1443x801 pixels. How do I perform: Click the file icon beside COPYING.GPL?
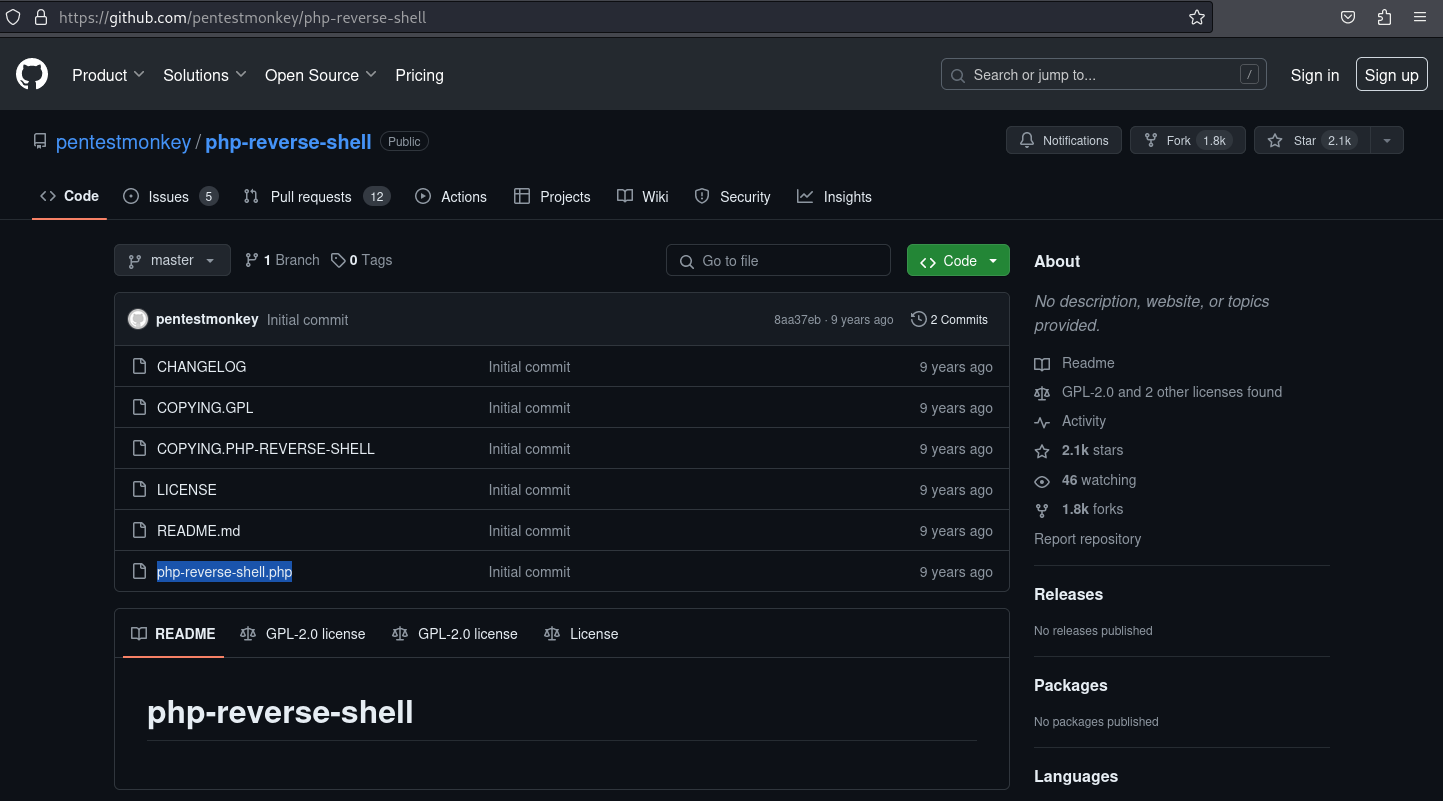click(140, 407)
